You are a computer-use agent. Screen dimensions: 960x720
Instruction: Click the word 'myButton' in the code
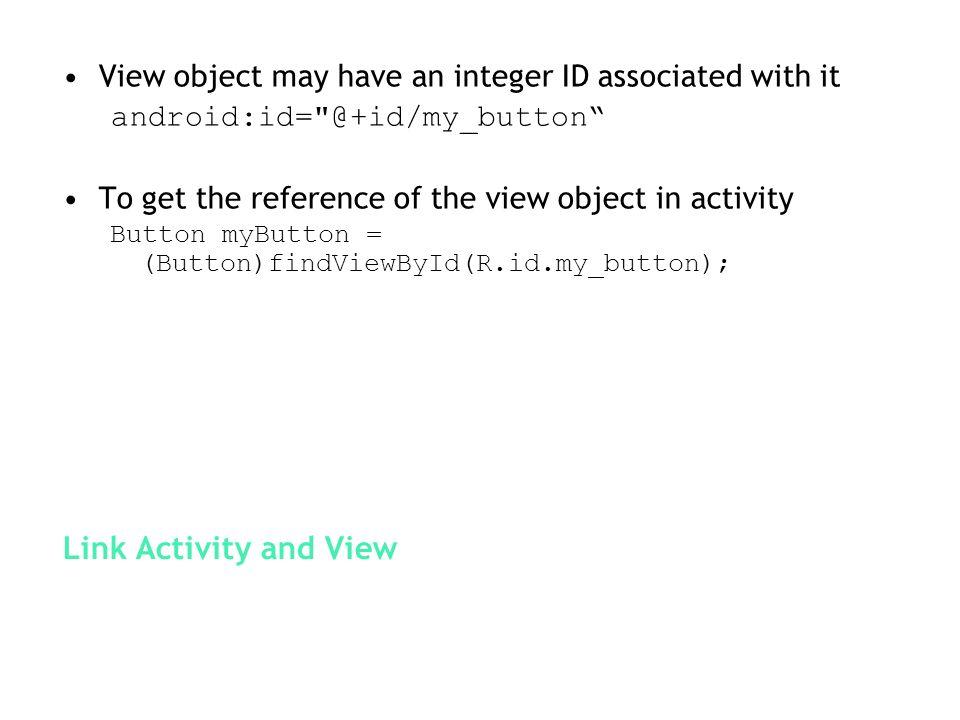[285, 236]
